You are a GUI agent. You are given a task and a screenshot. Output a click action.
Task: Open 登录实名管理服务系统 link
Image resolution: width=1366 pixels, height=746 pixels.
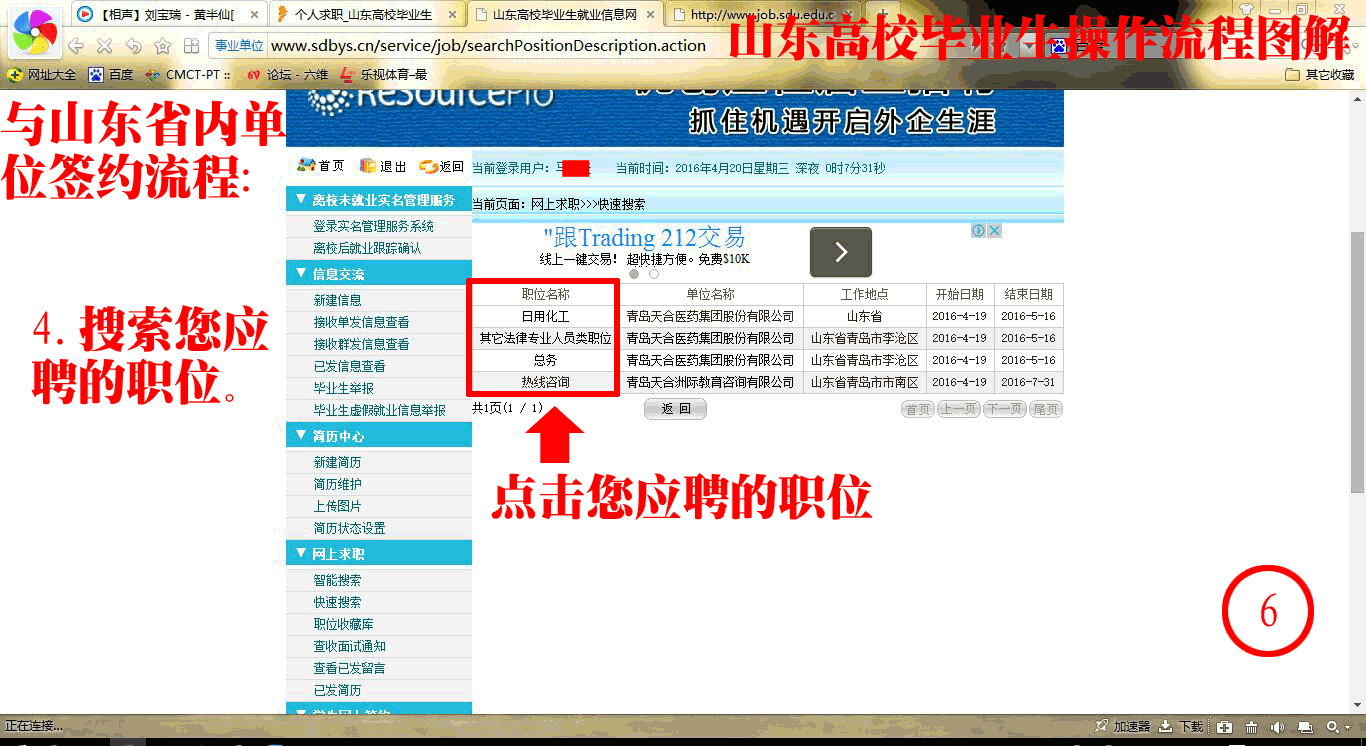point(374,226)
